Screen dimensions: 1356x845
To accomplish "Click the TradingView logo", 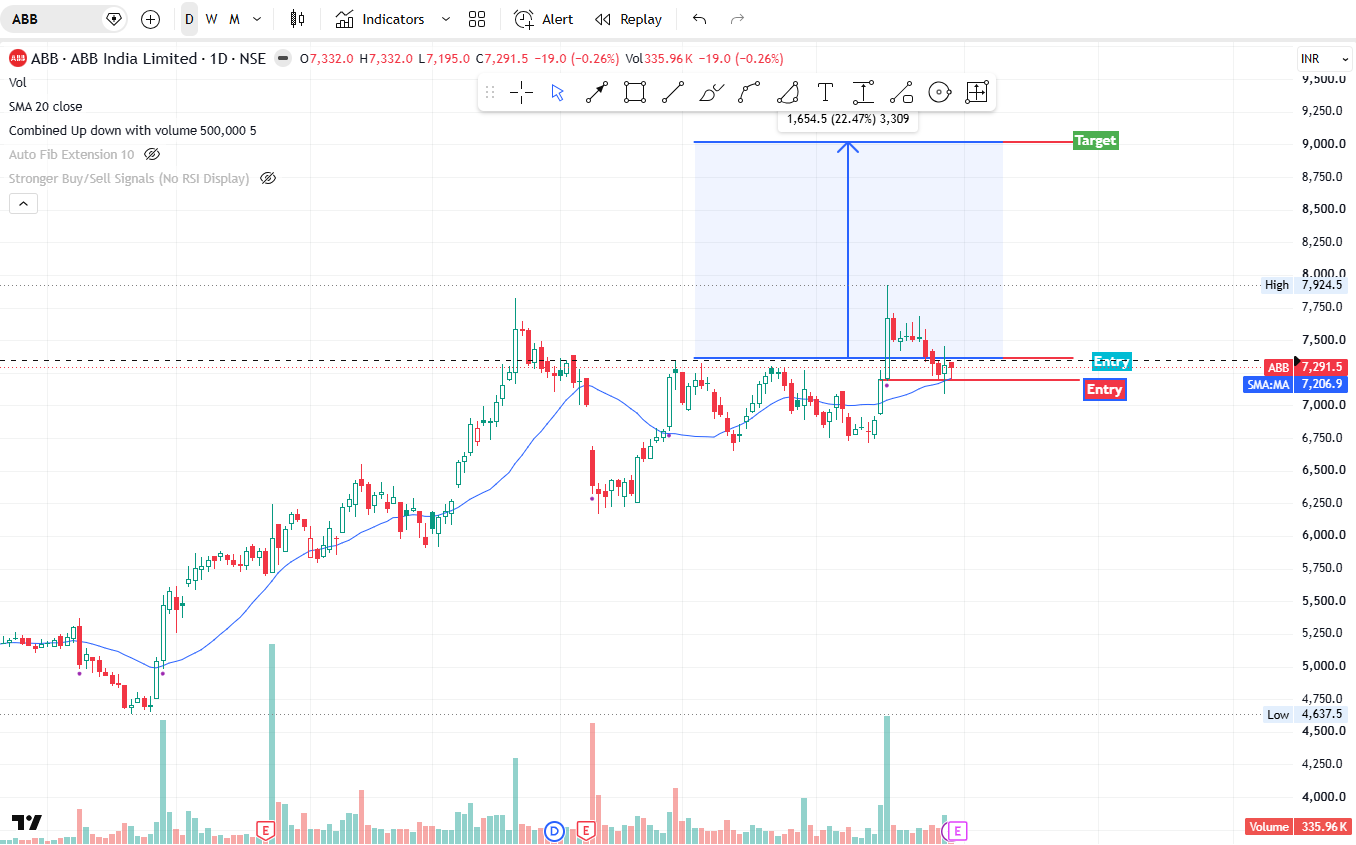I will [x=27, y=823].
